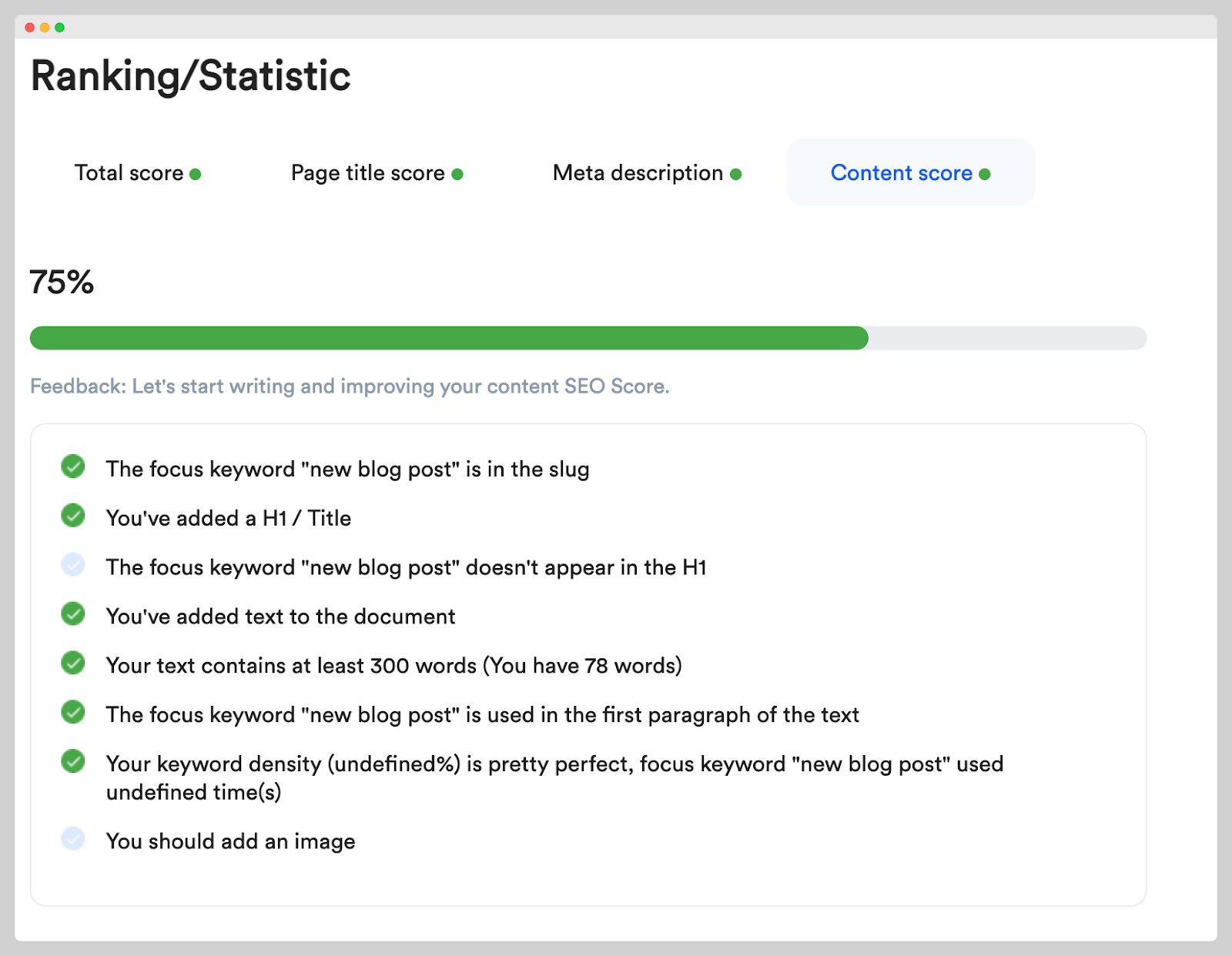Click the green status dot on Content score

(985, 175)
